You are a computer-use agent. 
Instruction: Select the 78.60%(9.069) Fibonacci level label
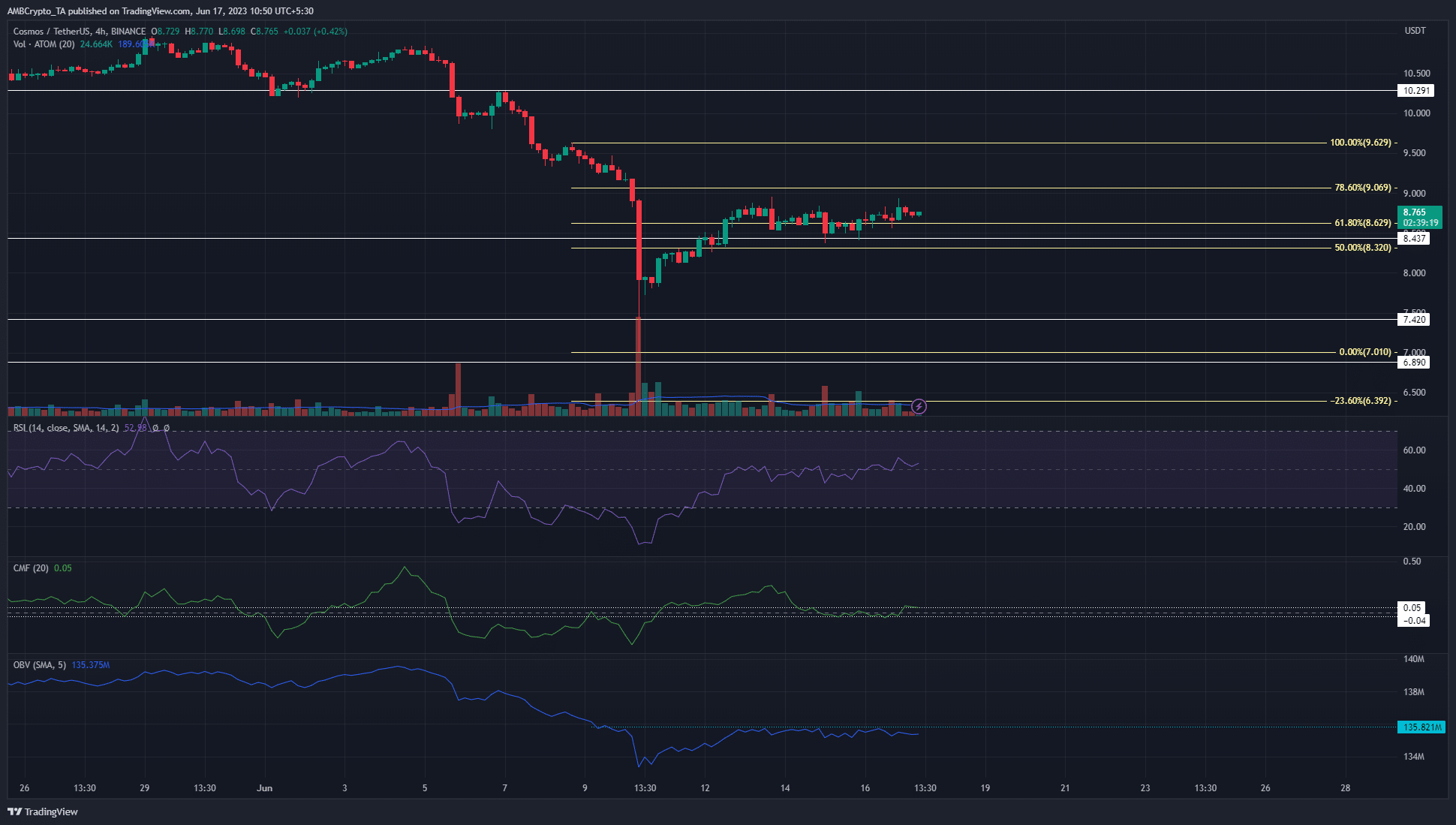[x=1362, y=188]
